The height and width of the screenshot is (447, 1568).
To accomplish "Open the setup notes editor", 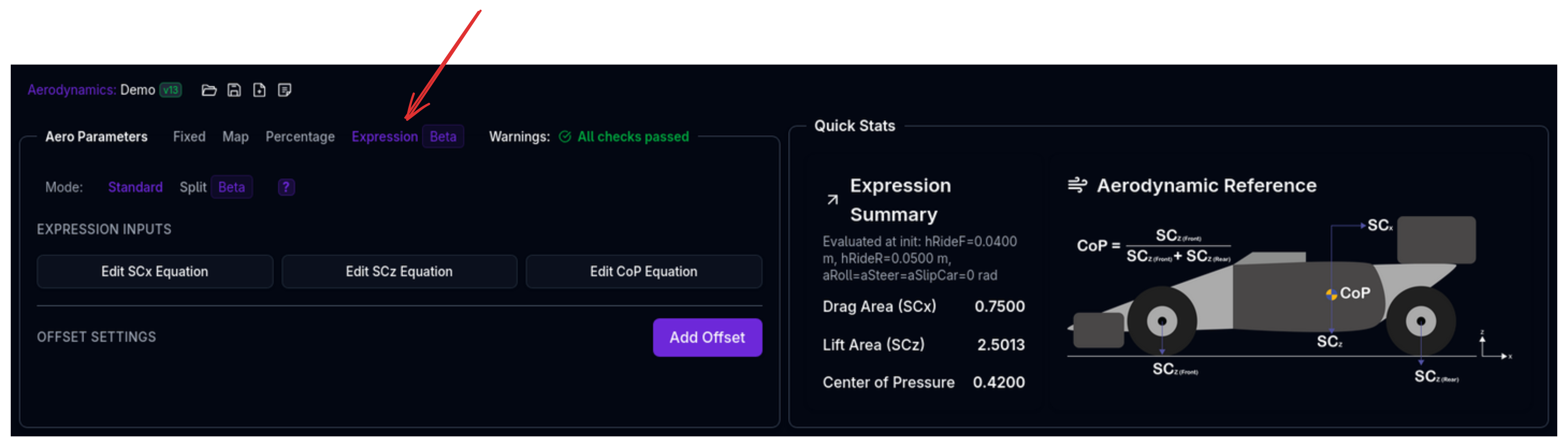I will pos(285,90).
